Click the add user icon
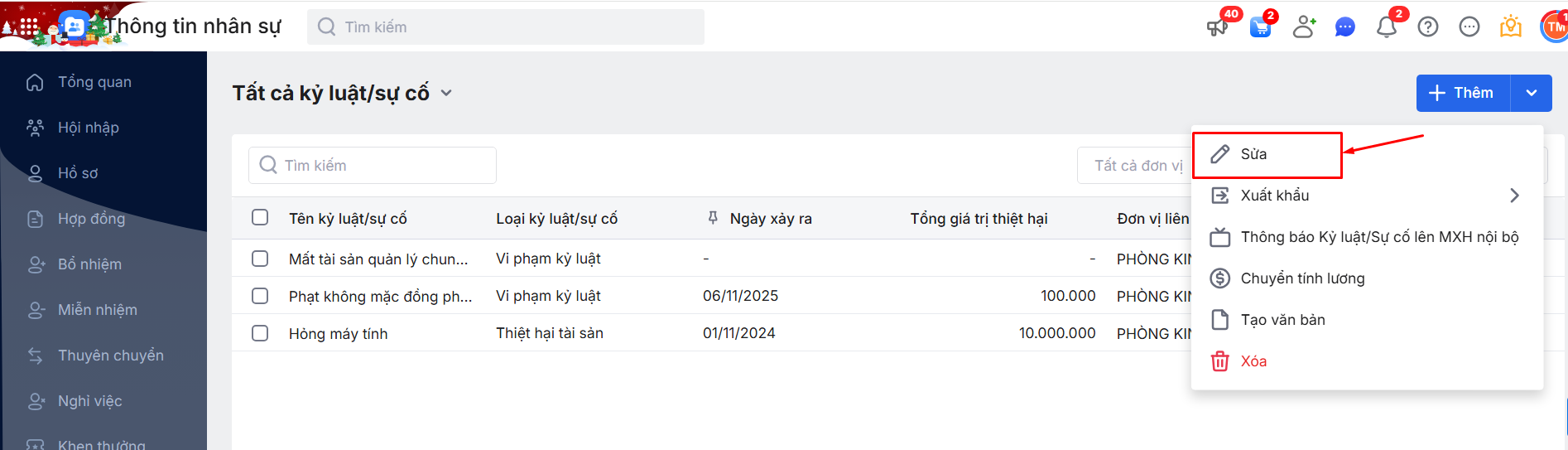Viewport: 1568px width, 450px height. [1304, 27]
